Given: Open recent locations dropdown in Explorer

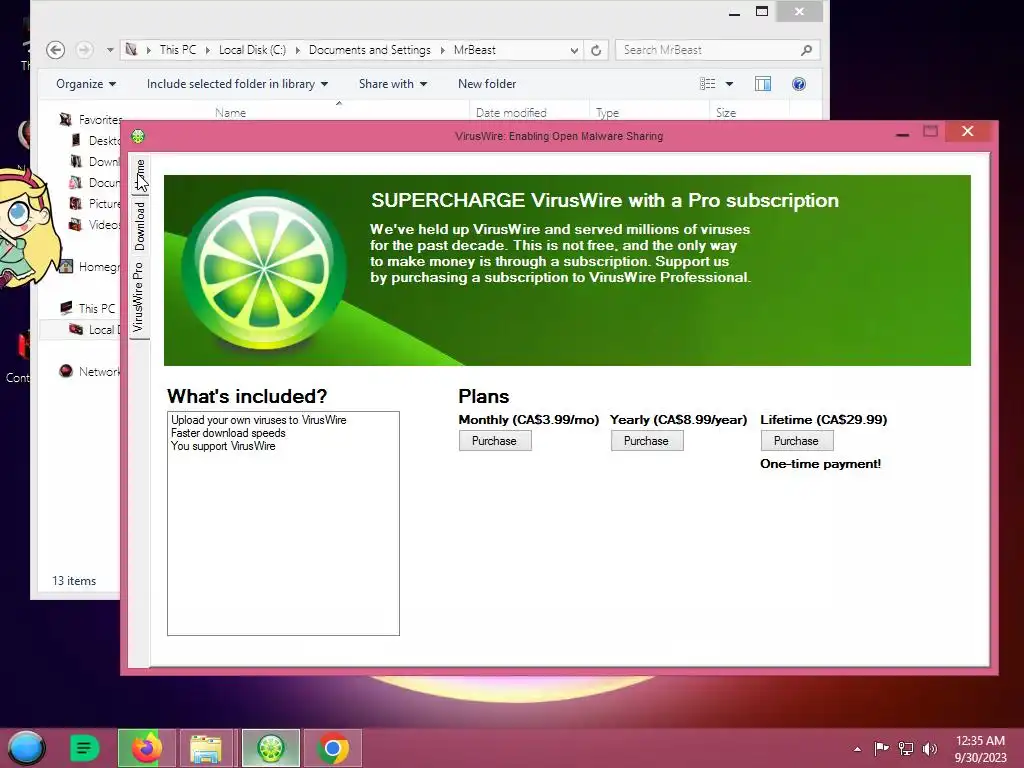Looking at the screenshot, I should pyautogui.click(x=110, y=50).
